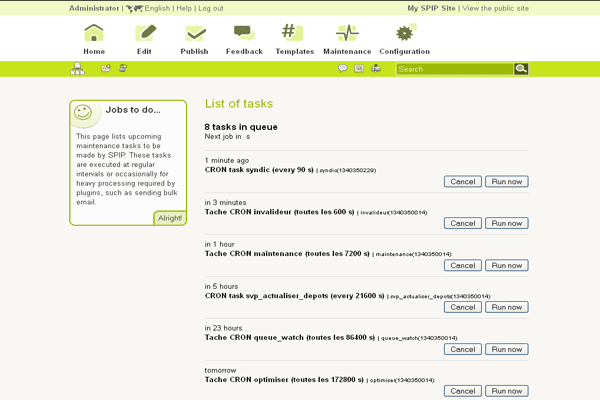Click the Help link

tap(184, 8)
